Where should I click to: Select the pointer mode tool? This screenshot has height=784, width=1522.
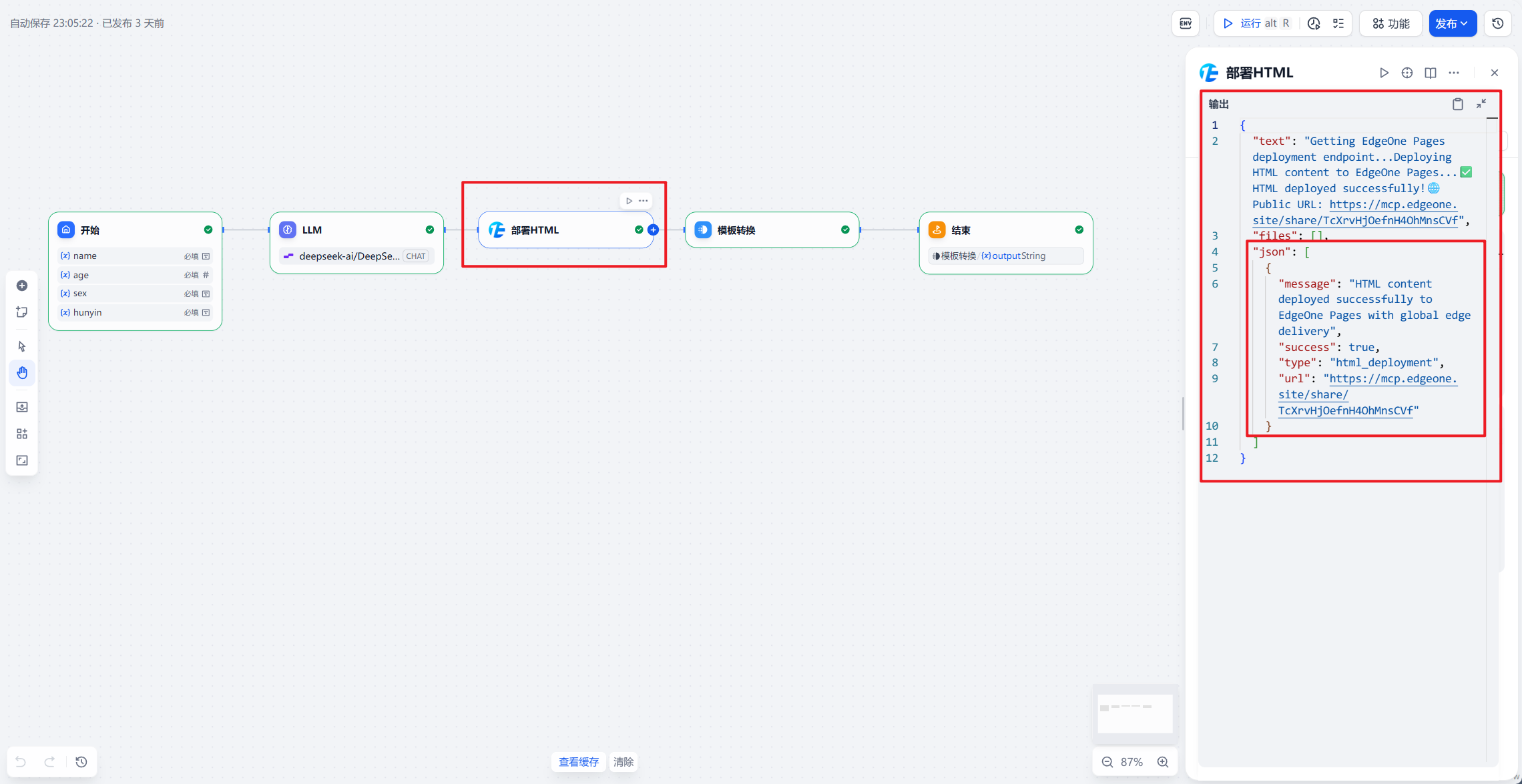click(x=22, y=346)
